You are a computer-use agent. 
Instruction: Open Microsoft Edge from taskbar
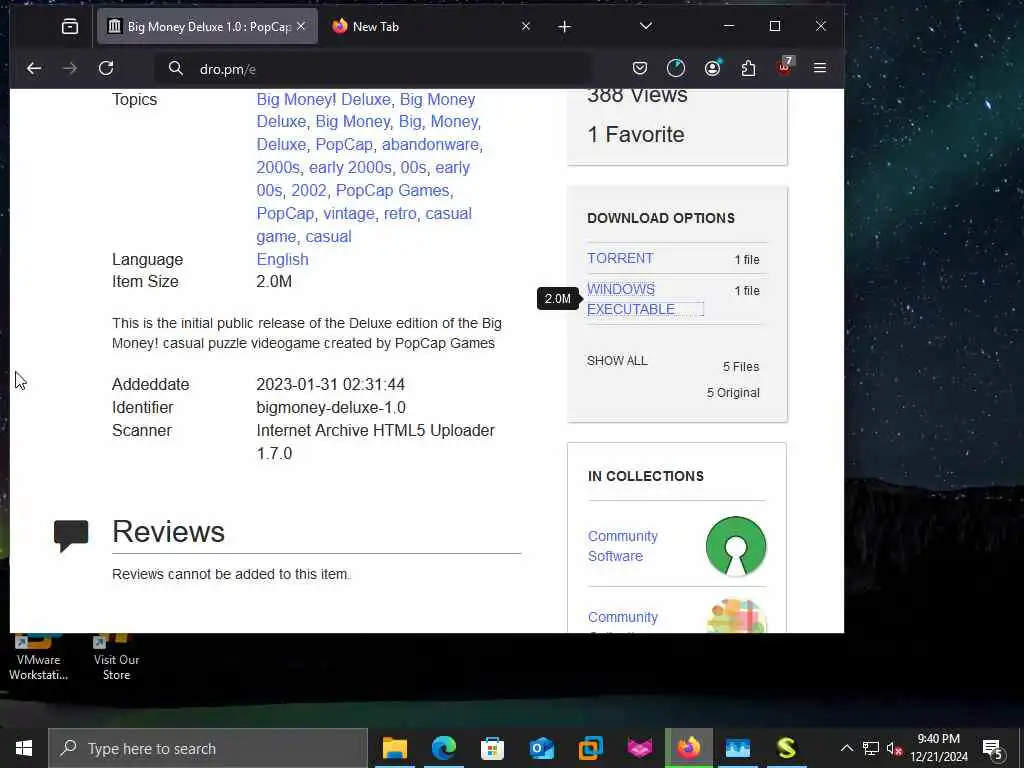pyautogui.click(x=443, y=748)
